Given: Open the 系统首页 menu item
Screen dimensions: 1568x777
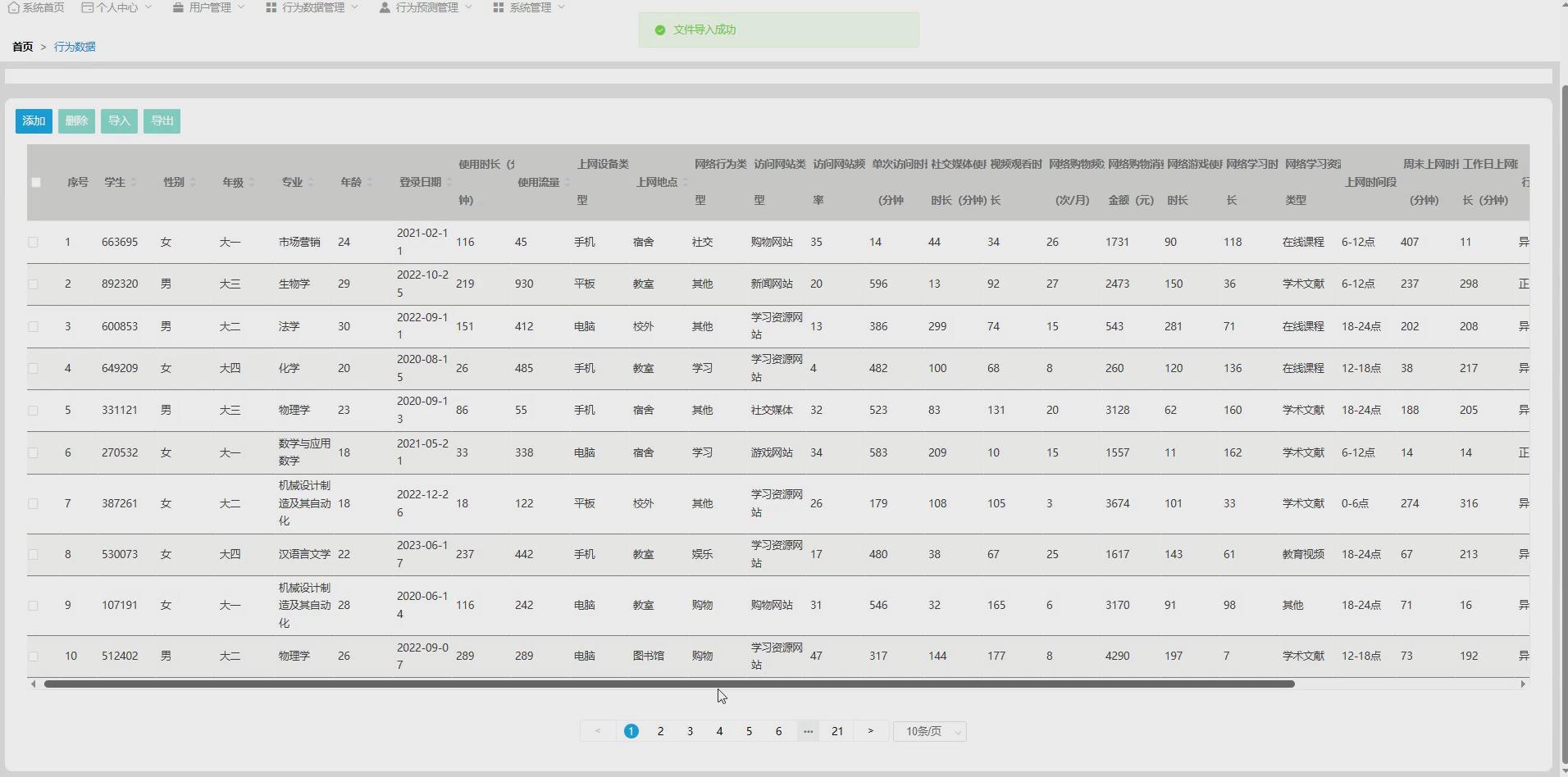Looking at the screenshot, I should (36, 7).
